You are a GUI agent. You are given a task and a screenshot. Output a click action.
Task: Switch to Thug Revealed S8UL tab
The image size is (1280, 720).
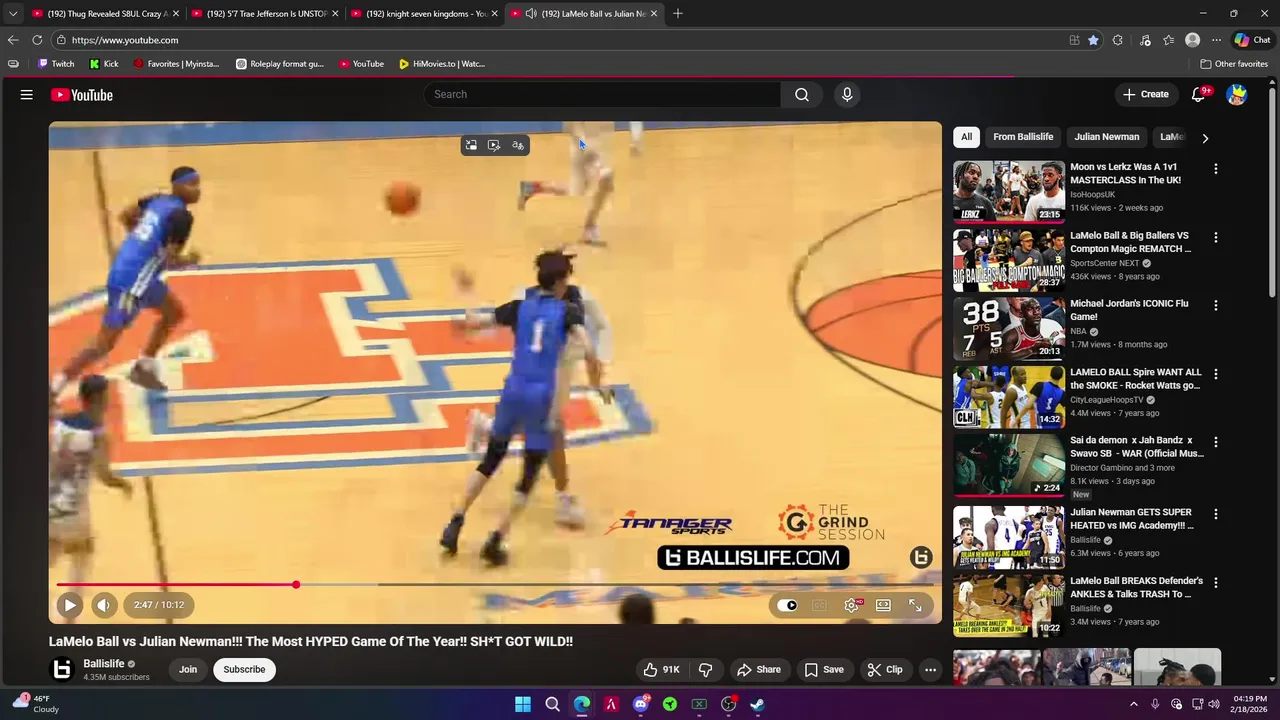click(105, 14)
